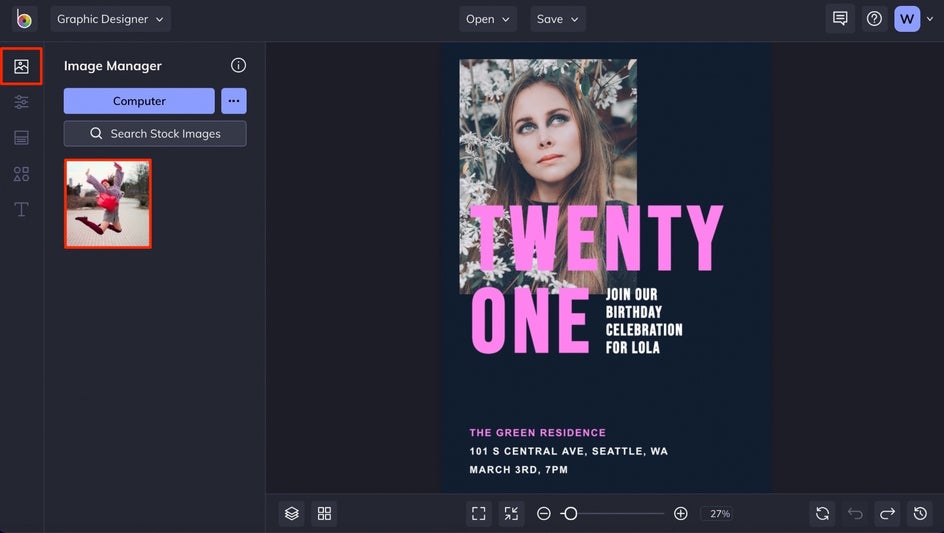
Task: Open the Text tool sidebar icon
Action: 21,210
